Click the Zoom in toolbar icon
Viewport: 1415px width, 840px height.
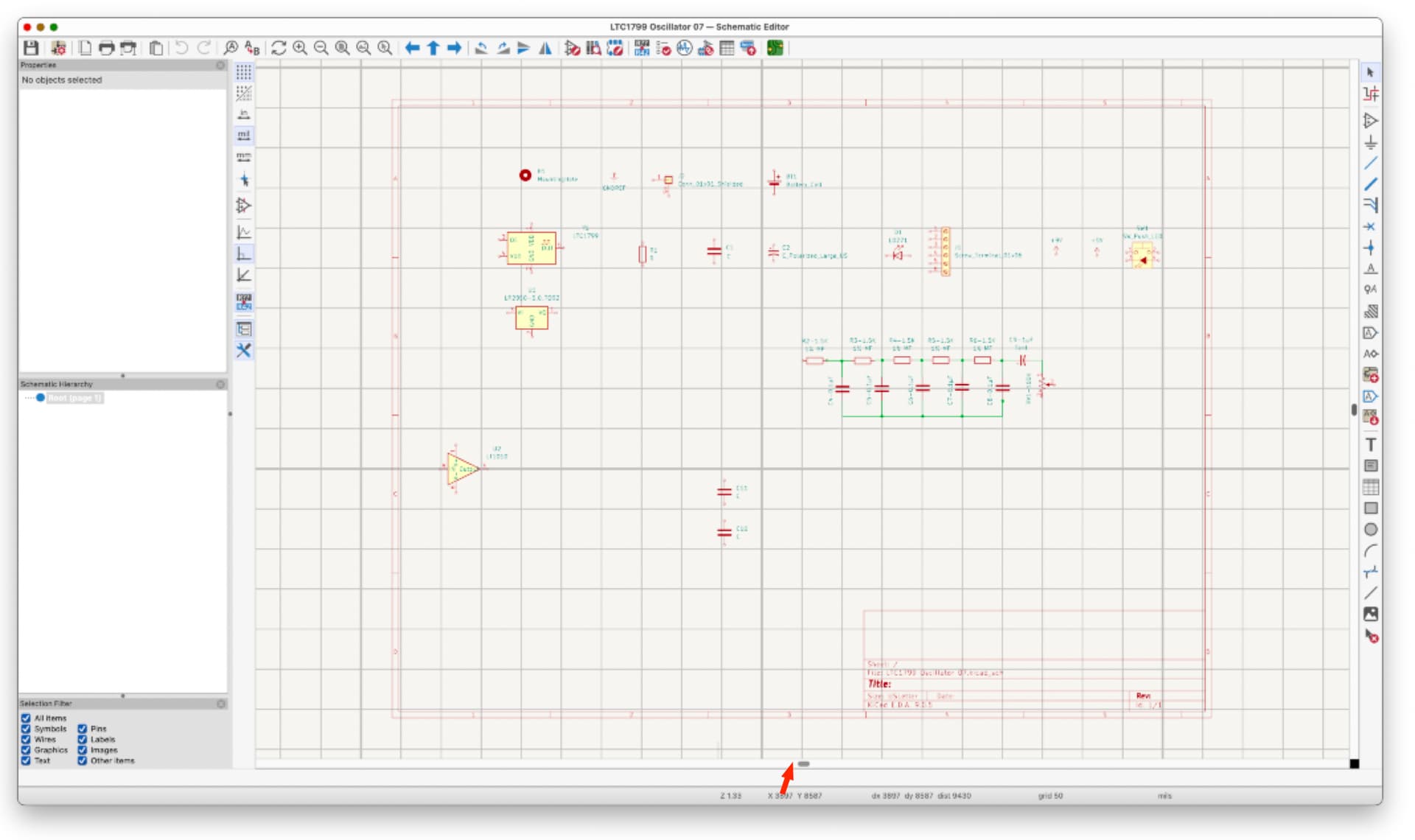(x=300, y=48)
